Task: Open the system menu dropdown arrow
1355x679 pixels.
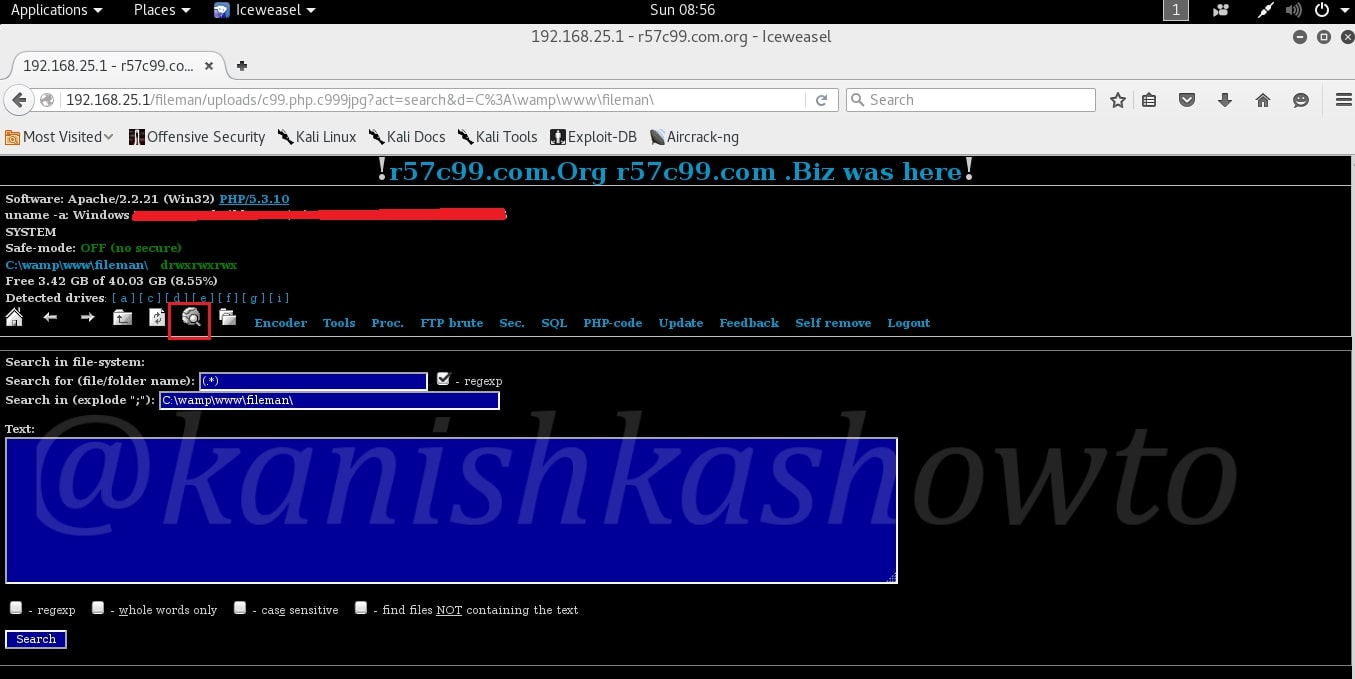Action: 1345,10
